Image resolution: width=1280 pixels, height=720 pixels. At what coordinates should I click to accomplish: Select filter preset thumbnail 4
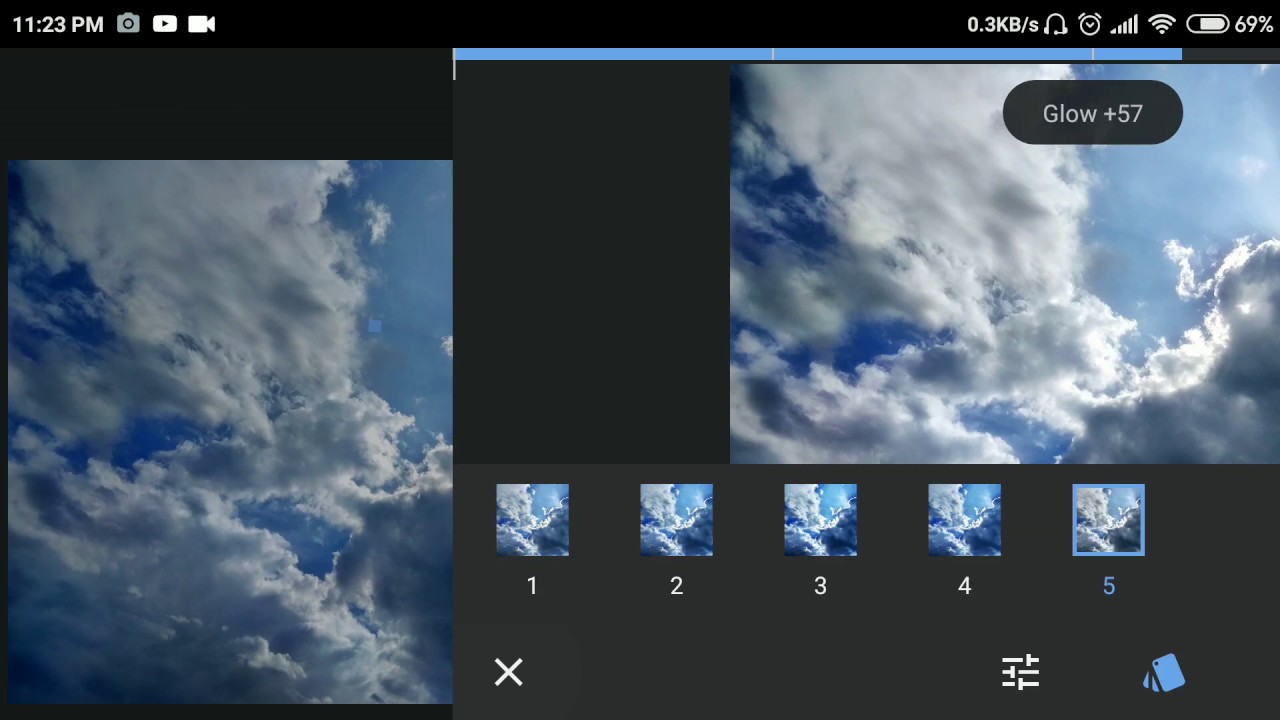click(x=964, y=520)
